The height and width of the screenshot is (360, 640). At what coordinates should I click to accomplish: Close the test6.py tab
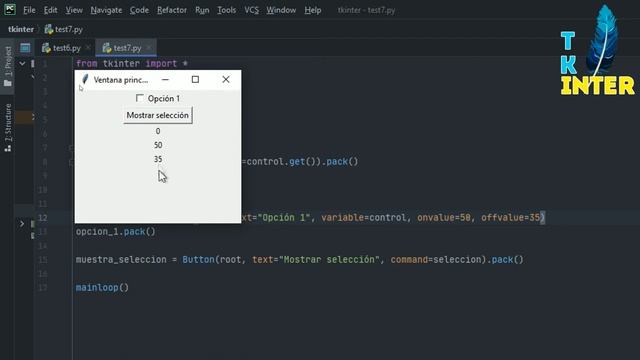pyautogui.click(x=88, y=48)
